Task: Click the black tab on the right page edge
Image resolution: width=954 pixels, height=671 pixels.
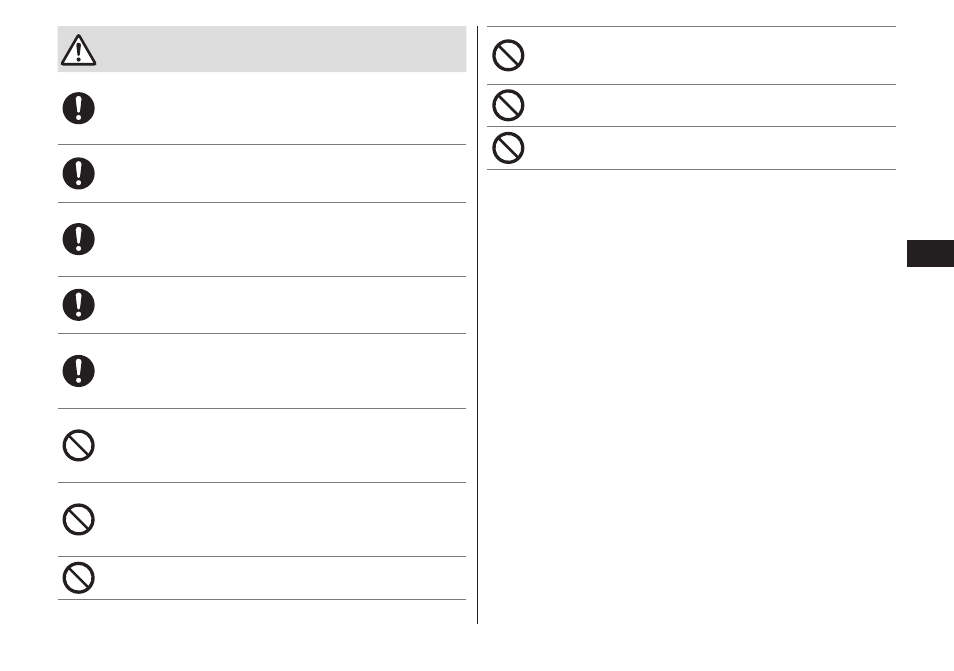Action: point(930,254)
